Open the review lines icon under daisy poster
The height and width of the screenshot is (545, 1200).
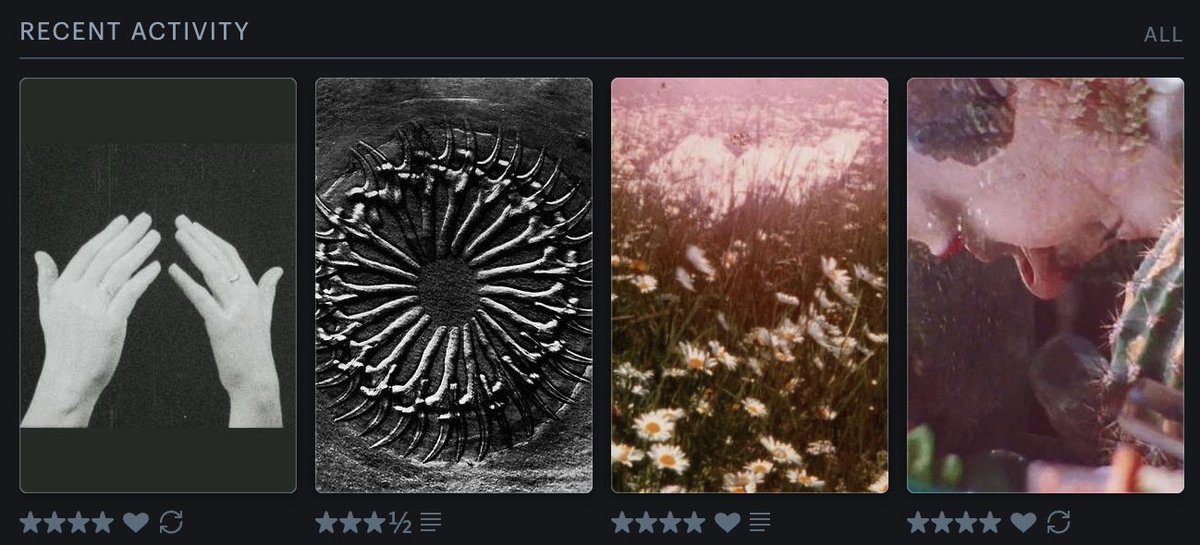click(760, 522)
